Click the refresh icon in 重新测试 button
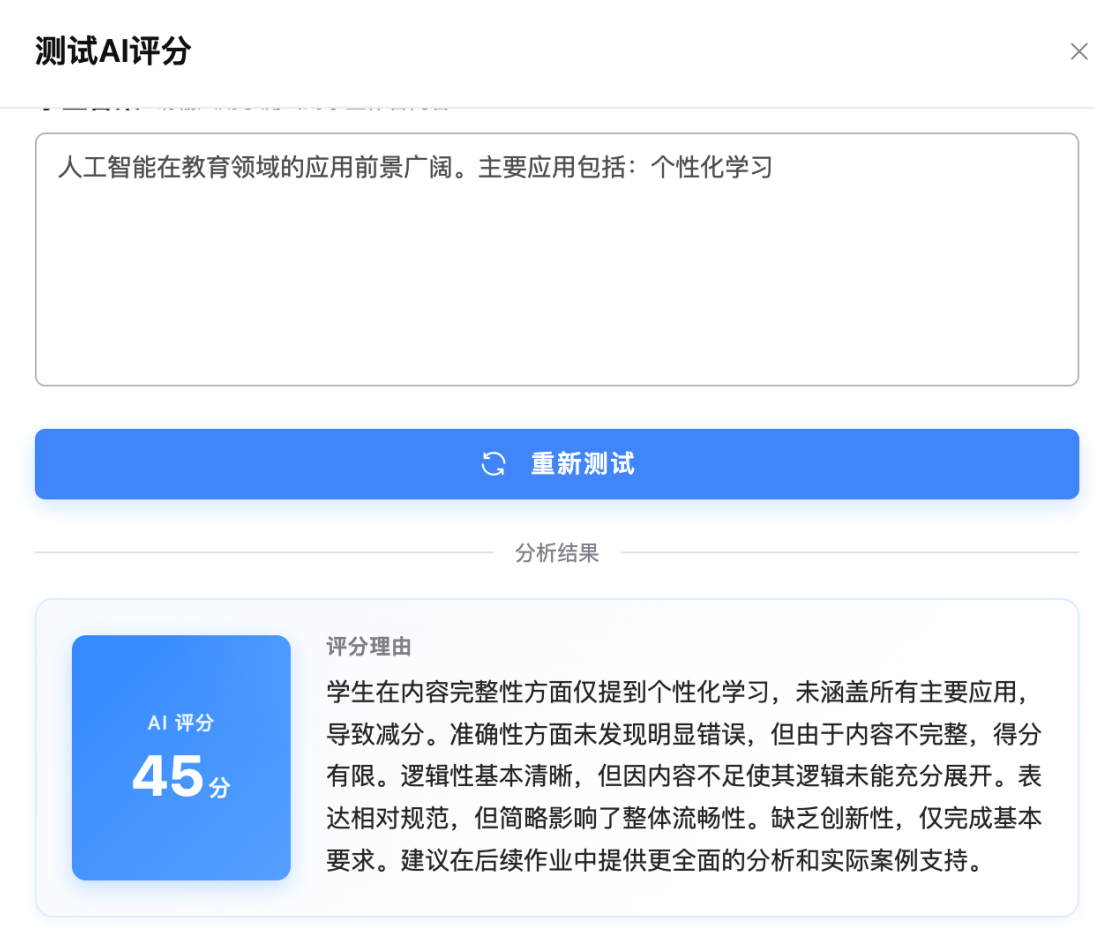 click(x=493, y=464)
